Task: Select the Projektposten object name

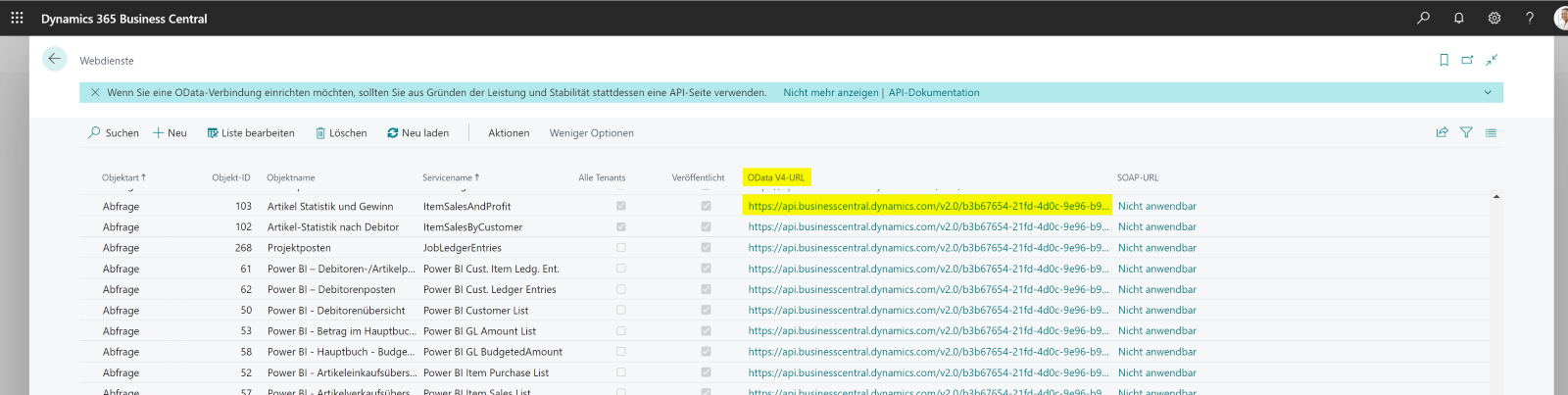Action: pos(299,248)
